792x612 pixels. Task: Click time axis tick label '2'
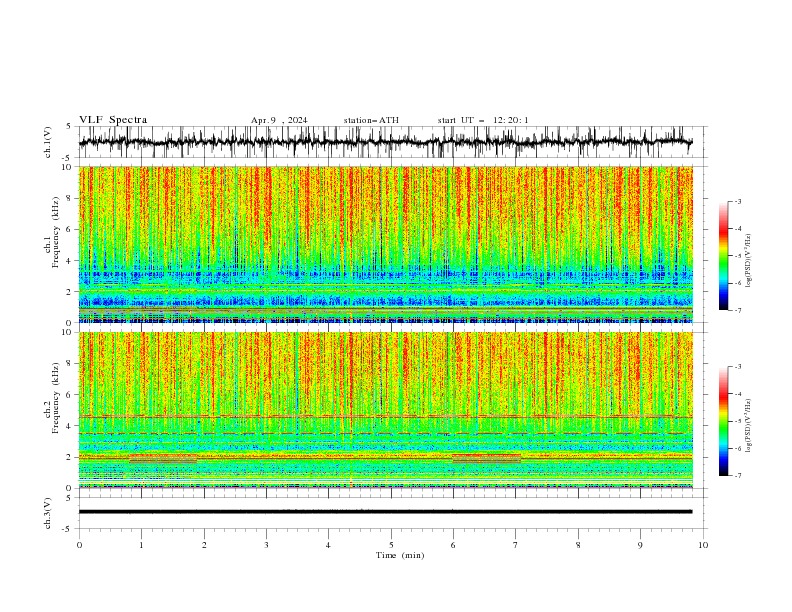pyautogui.click(x=204, y=545)
